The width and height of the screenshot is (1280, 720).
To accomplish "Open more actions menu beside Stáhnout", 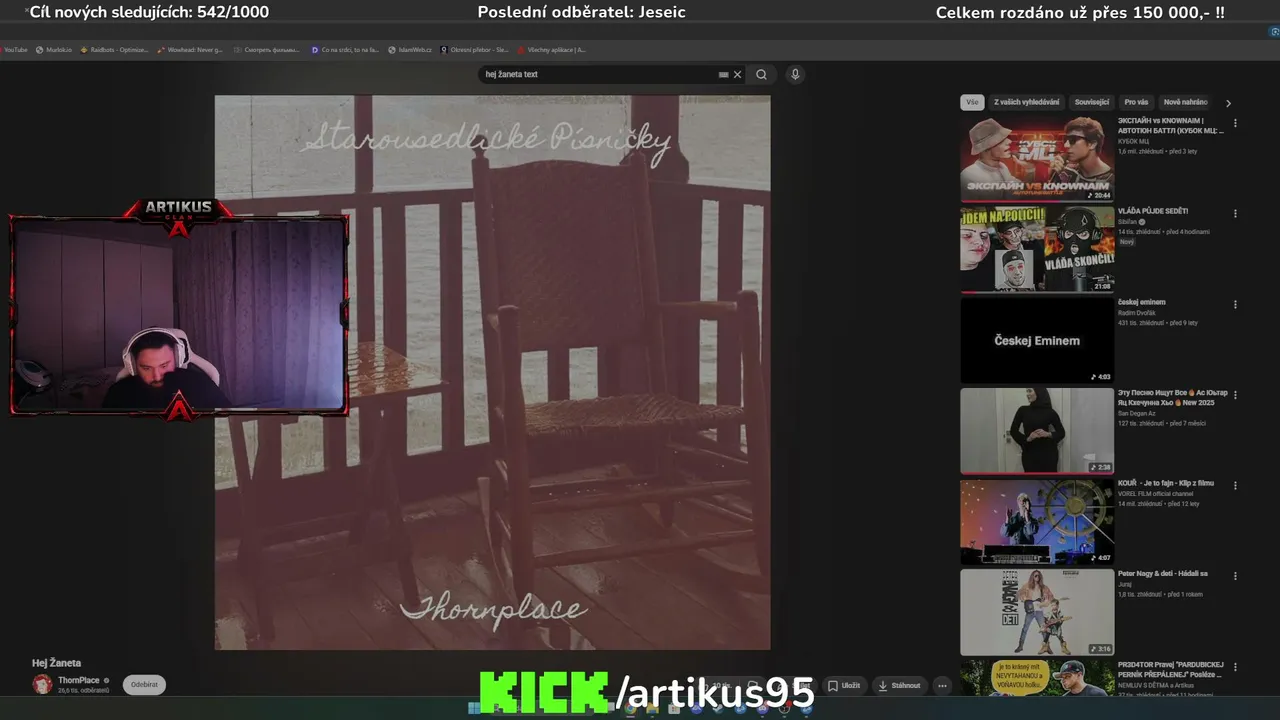I will pyautogui.click(x=942, y=686).
